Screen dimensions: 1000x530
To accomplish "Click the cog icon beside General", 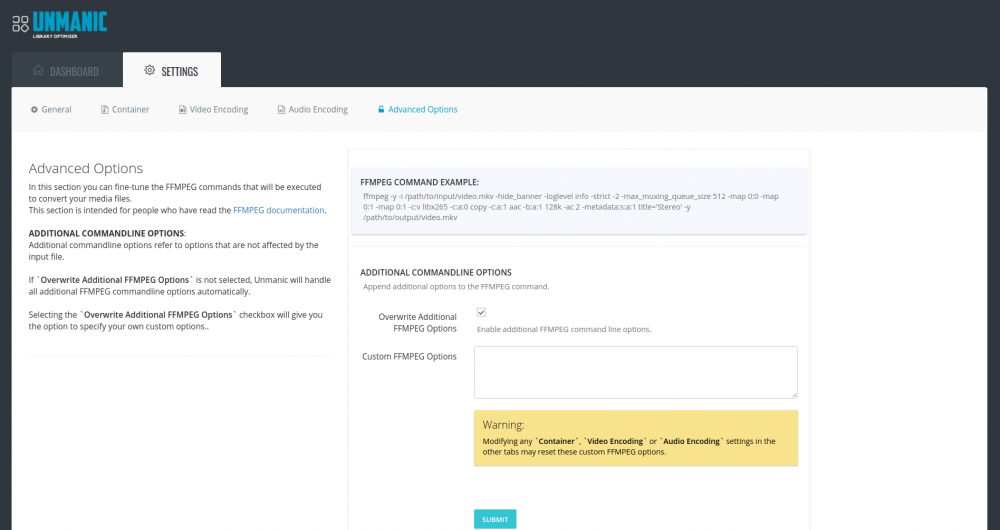I will point(34,110).
